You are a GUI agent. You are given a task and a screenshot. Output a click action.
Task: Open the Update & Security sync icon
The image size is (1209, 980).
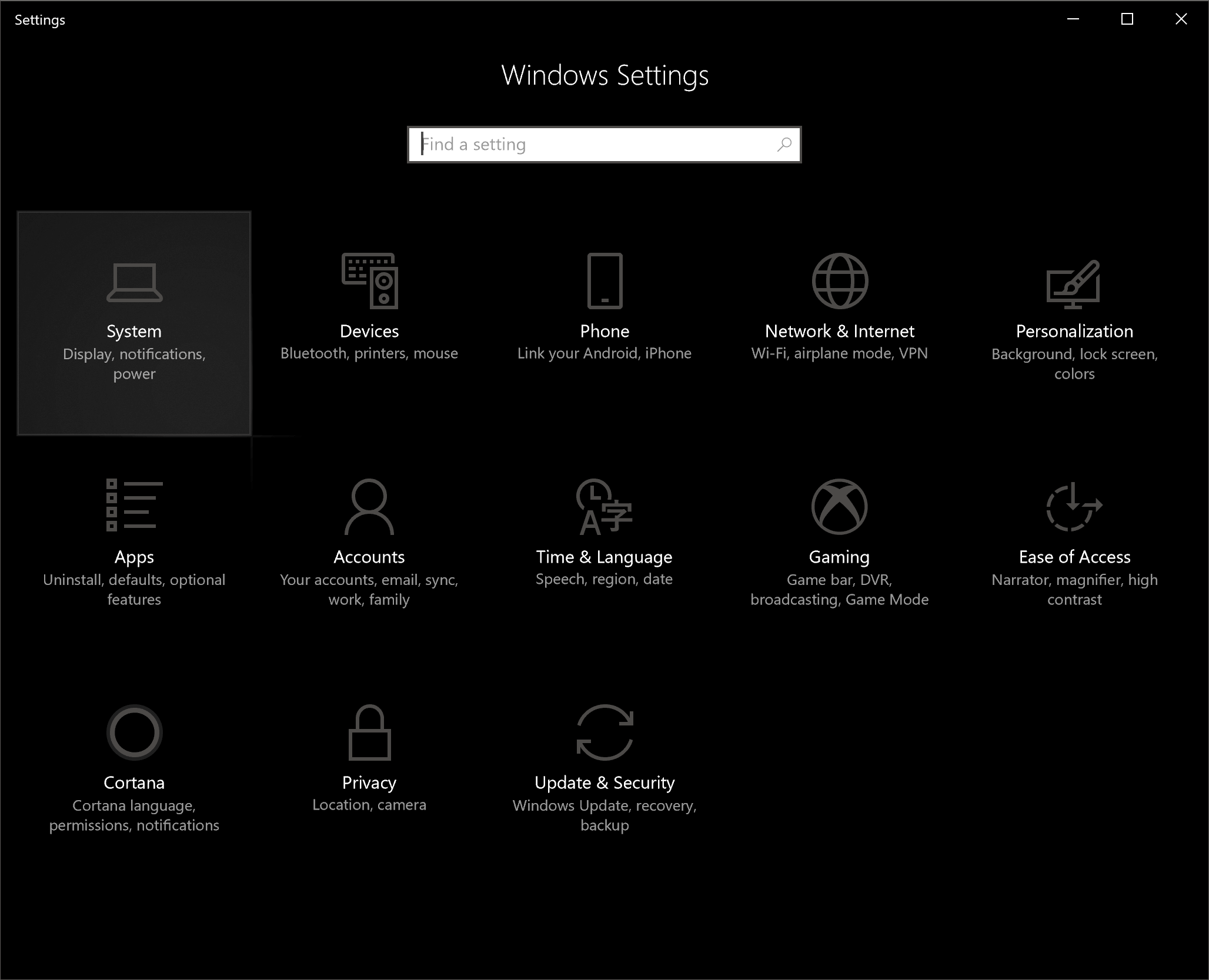pos(604,733)
